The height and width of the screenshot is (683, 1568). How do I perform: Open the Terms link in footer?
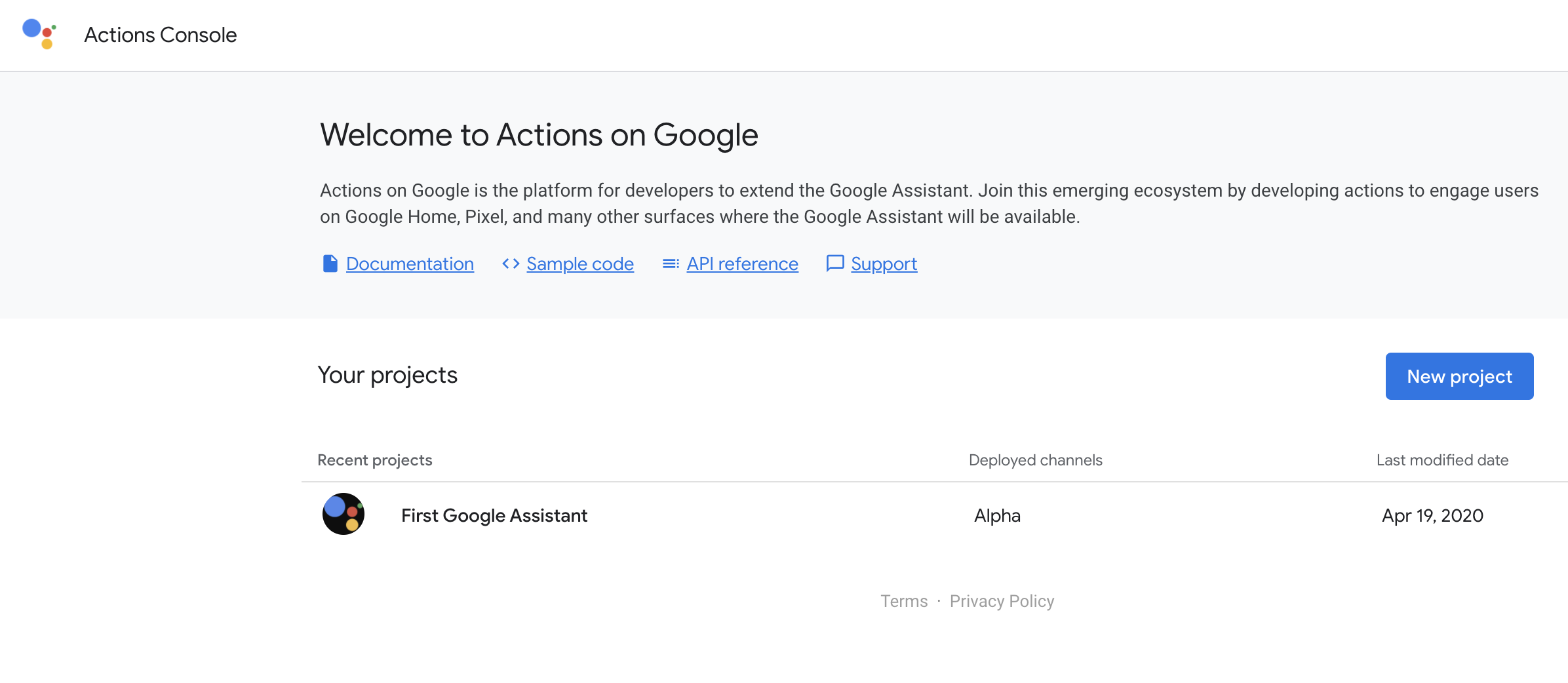[904, 601]
